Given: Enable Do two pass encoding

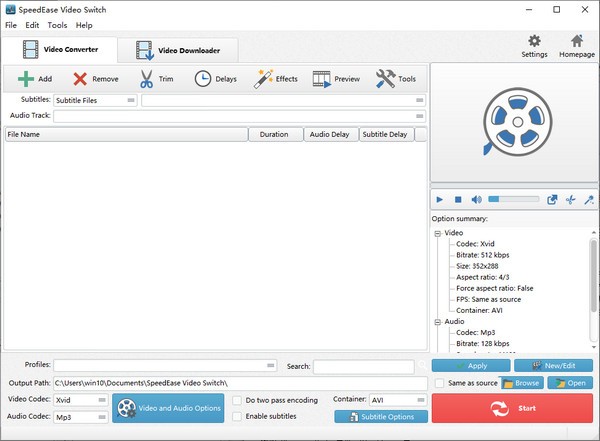Looking at the screenshot, I should (x=237, y=399).
